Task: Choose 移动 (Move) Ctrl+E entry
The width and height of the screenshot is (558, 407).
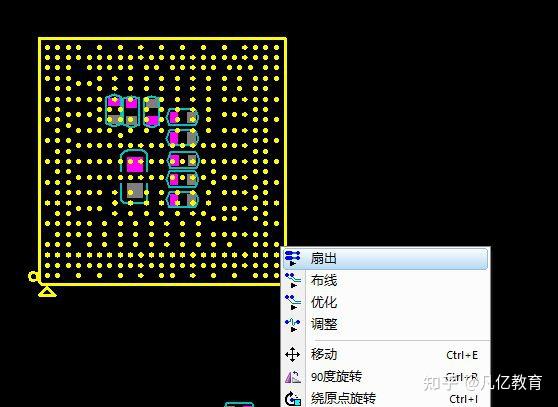Action: coord(385,354)
